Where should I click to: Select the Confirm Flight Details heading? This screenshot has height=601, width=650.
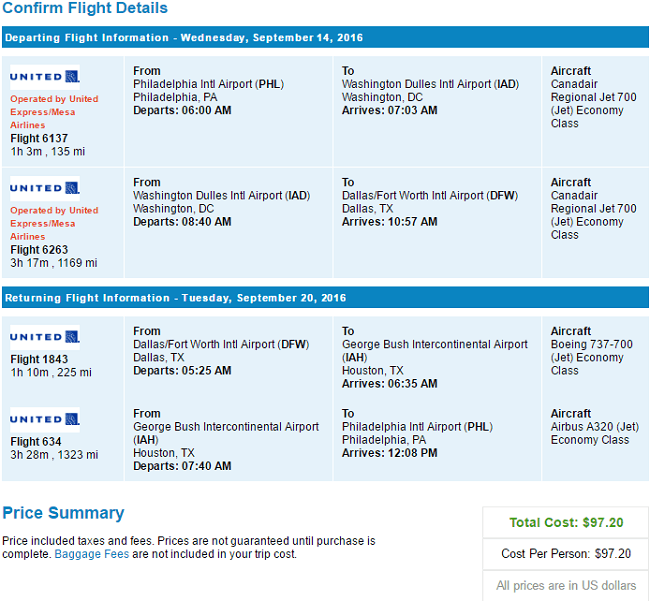click(x=85, y=8)
